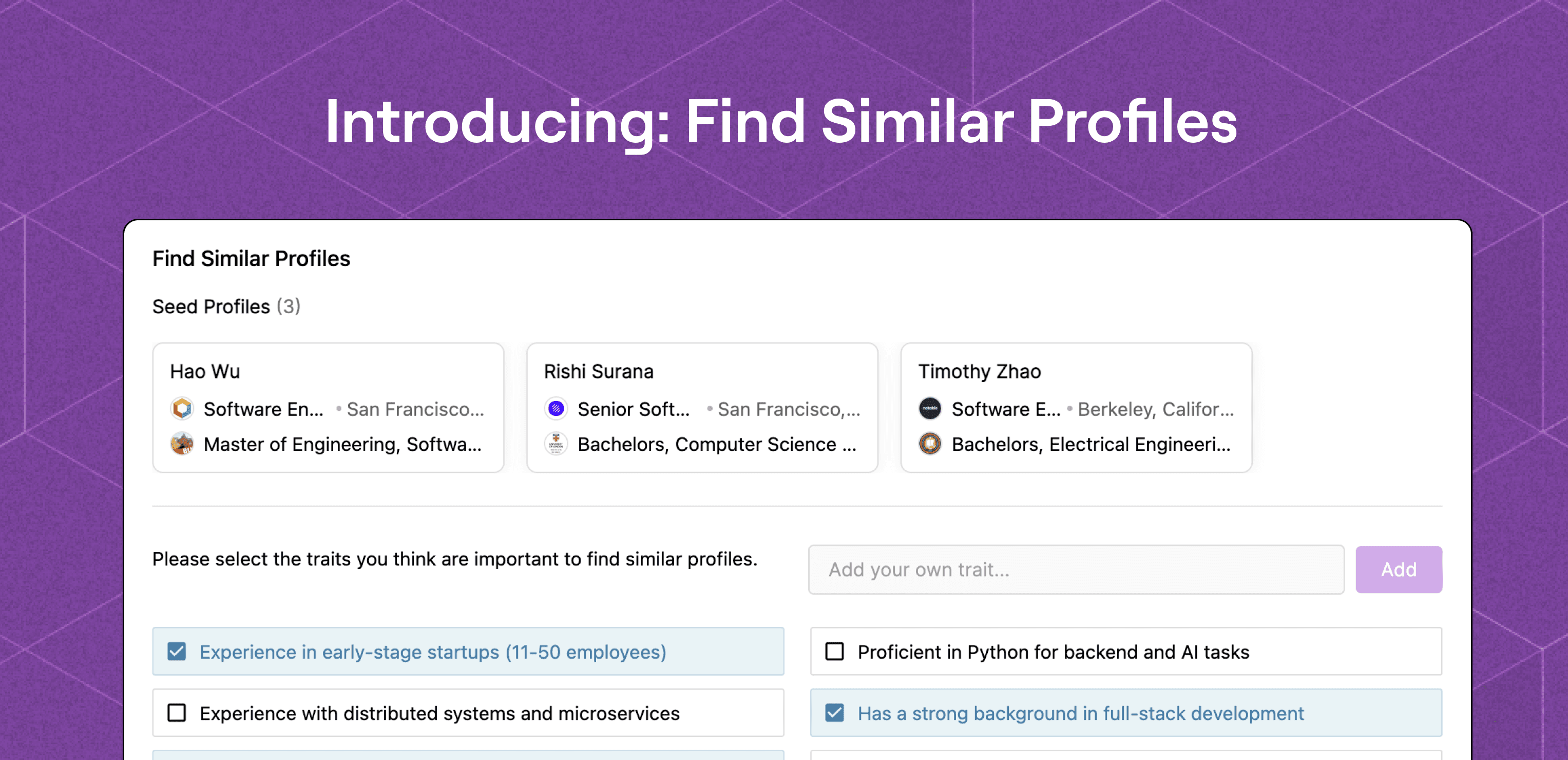Viewport: 1568px width, 760px height.
Task: Check distributed systems and microservices trait
Action: pyautogui.click(x=177, y=713)
